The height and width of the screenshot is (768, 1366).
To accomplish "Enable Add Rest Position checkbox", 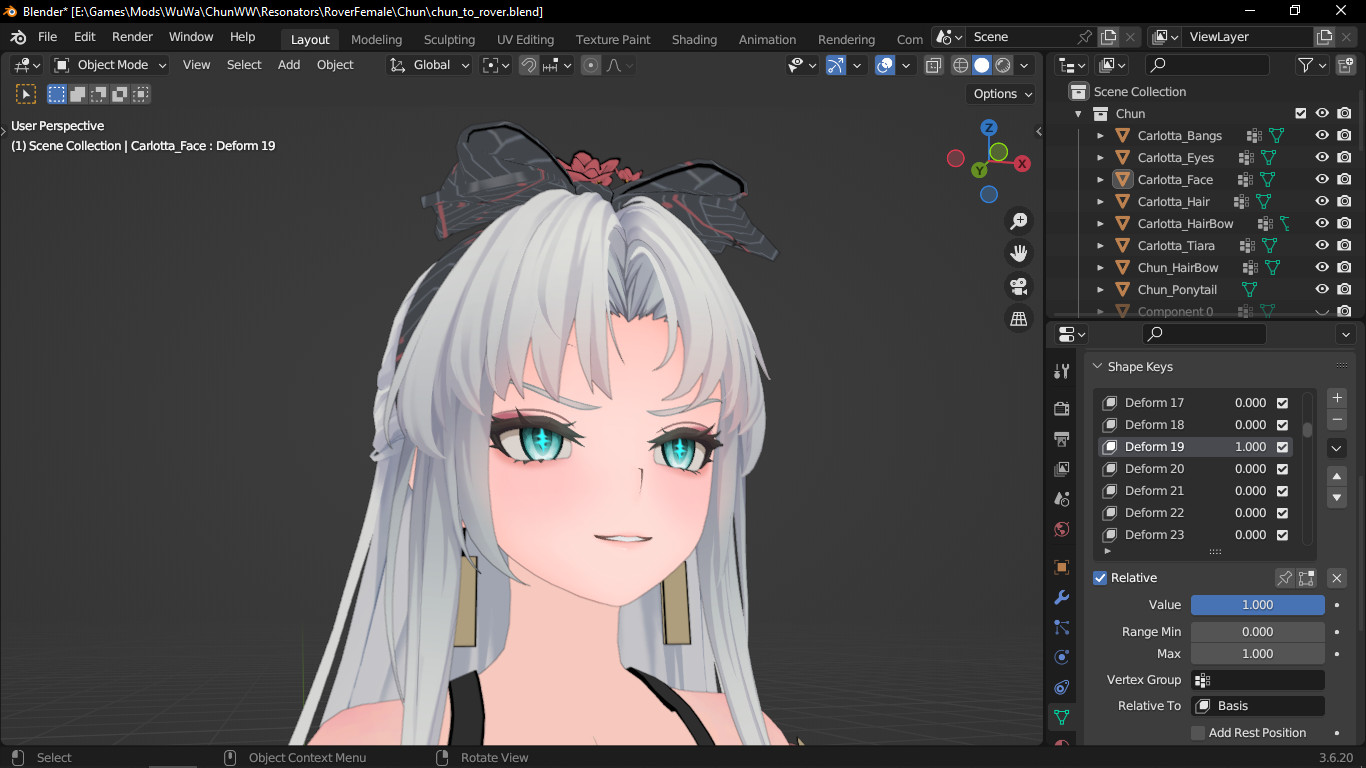I will tap(1198, 732).
